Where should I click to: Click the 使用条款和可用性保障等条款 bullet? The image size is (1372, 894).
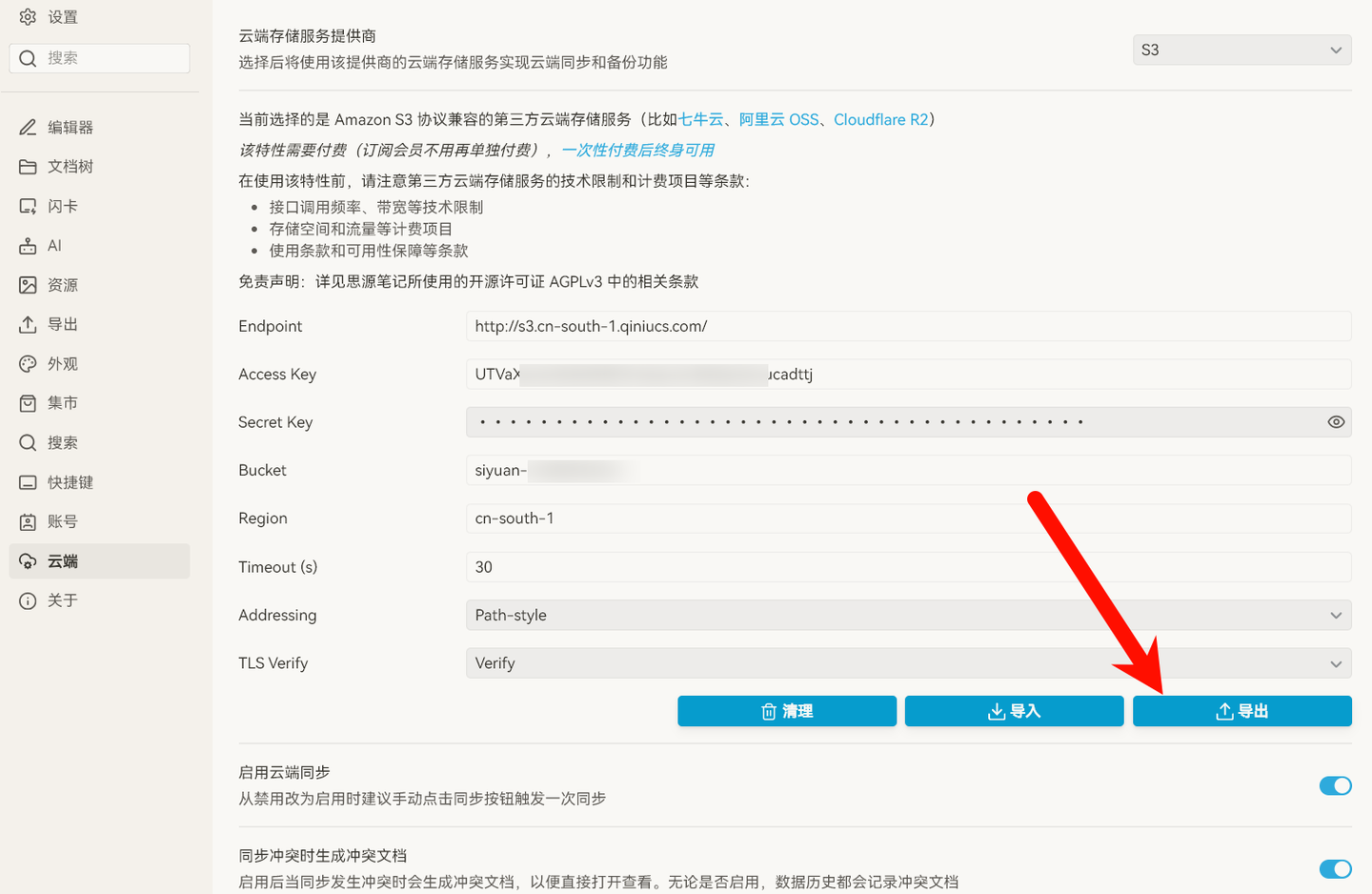coord(369,251)
